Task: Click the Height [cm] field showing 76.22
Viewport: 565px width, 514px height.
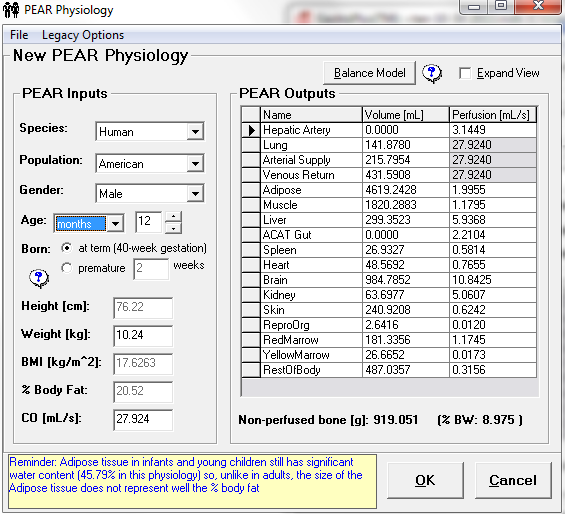Action: pyautogui.click(x=143, y=307)
